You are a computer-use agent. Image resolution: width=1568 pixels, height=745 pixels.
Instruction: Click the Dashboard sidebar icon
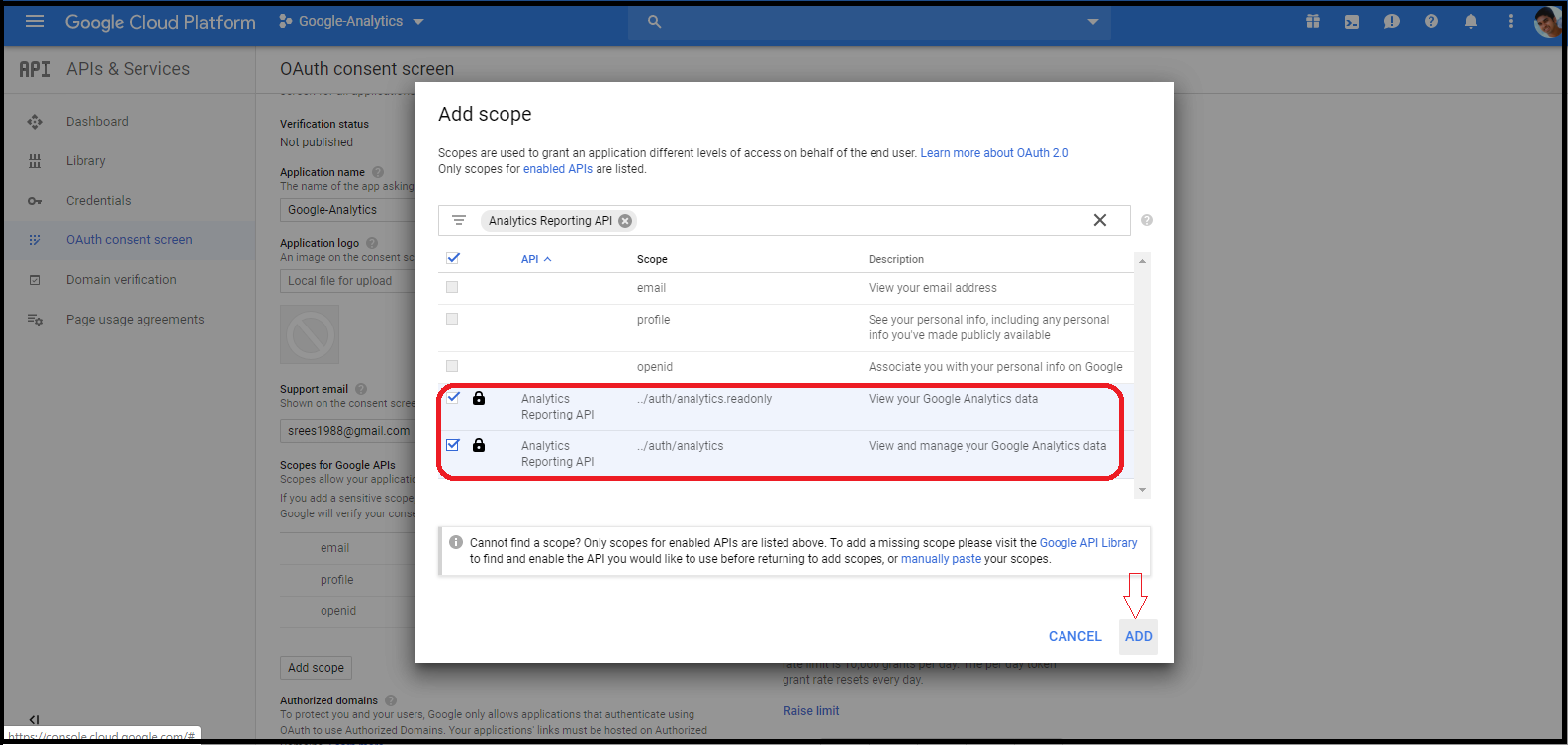35,122
